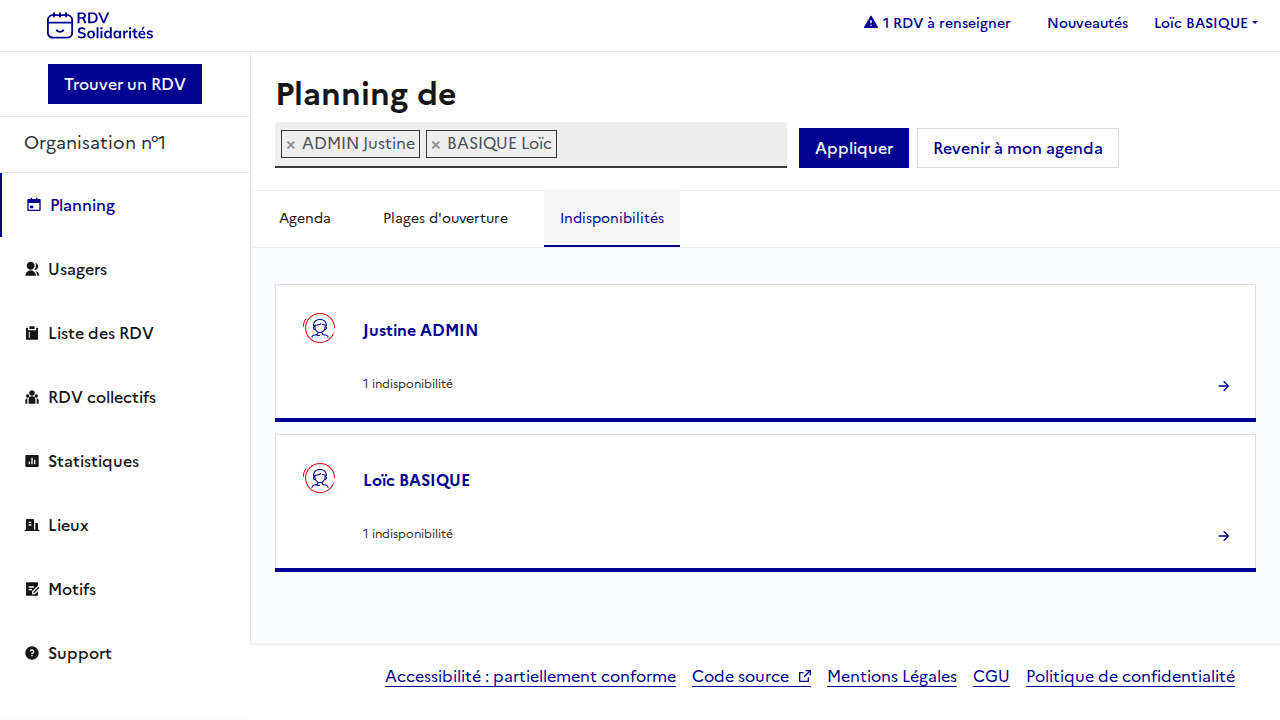
Task: Click the Support question mark icon
Action: 32,653
